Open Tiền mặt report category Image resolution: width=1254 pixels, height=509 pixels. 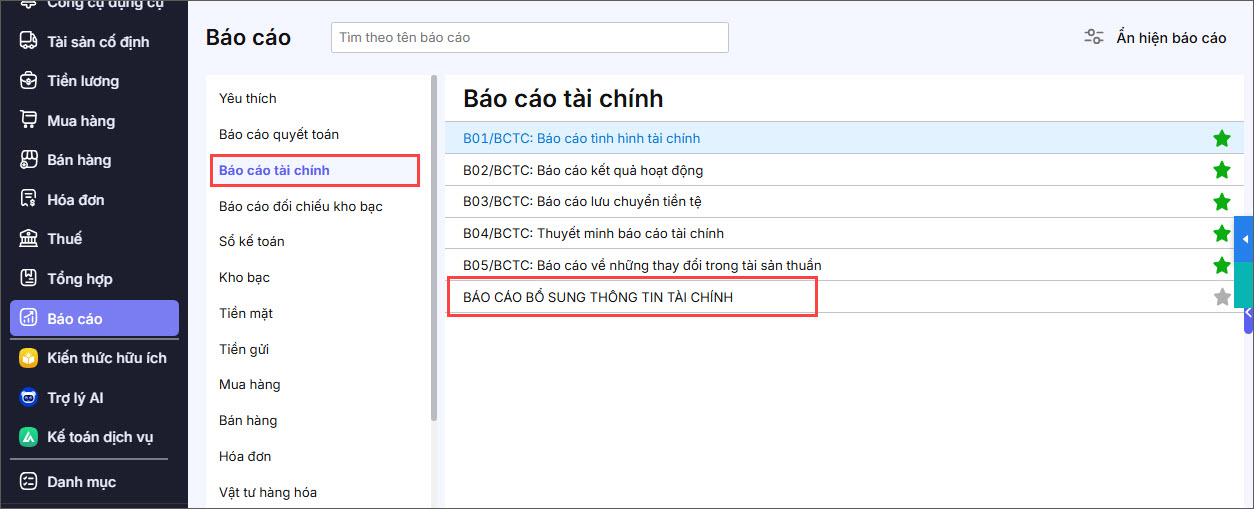tap(246, 313)
